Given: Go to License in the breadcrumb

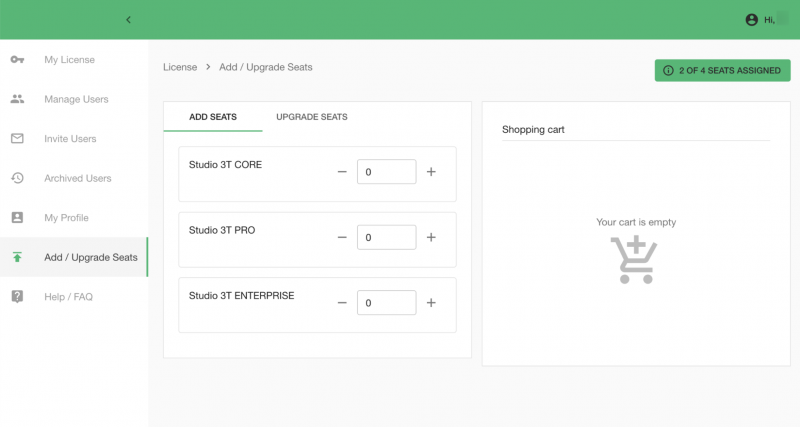Looking at the screenshot, I should click(x=180, y=67).
